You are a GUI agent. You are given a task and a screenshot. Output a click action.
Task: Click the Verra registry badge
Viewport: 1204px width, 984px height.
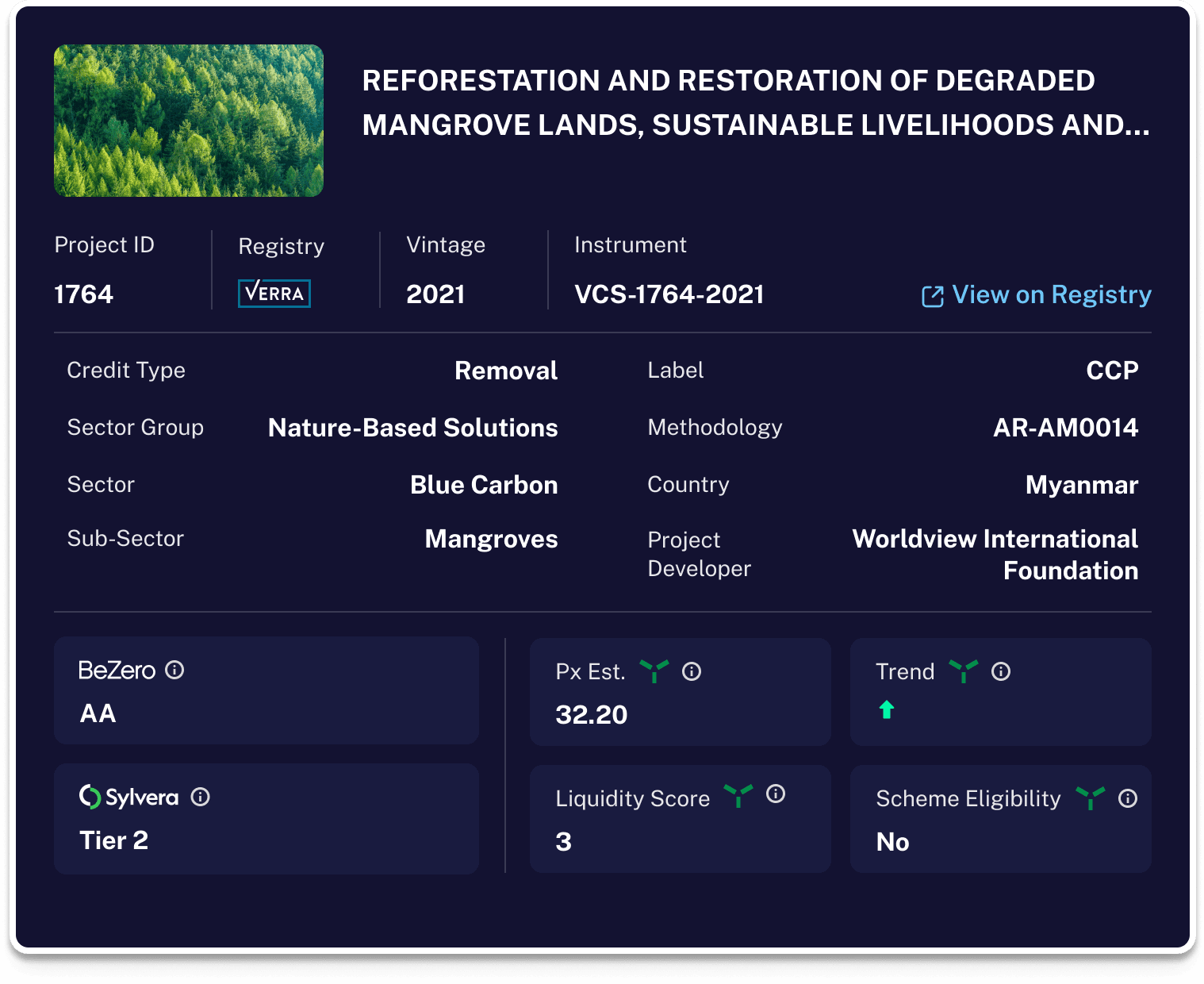pyautogui.click(x=274, y=294)
